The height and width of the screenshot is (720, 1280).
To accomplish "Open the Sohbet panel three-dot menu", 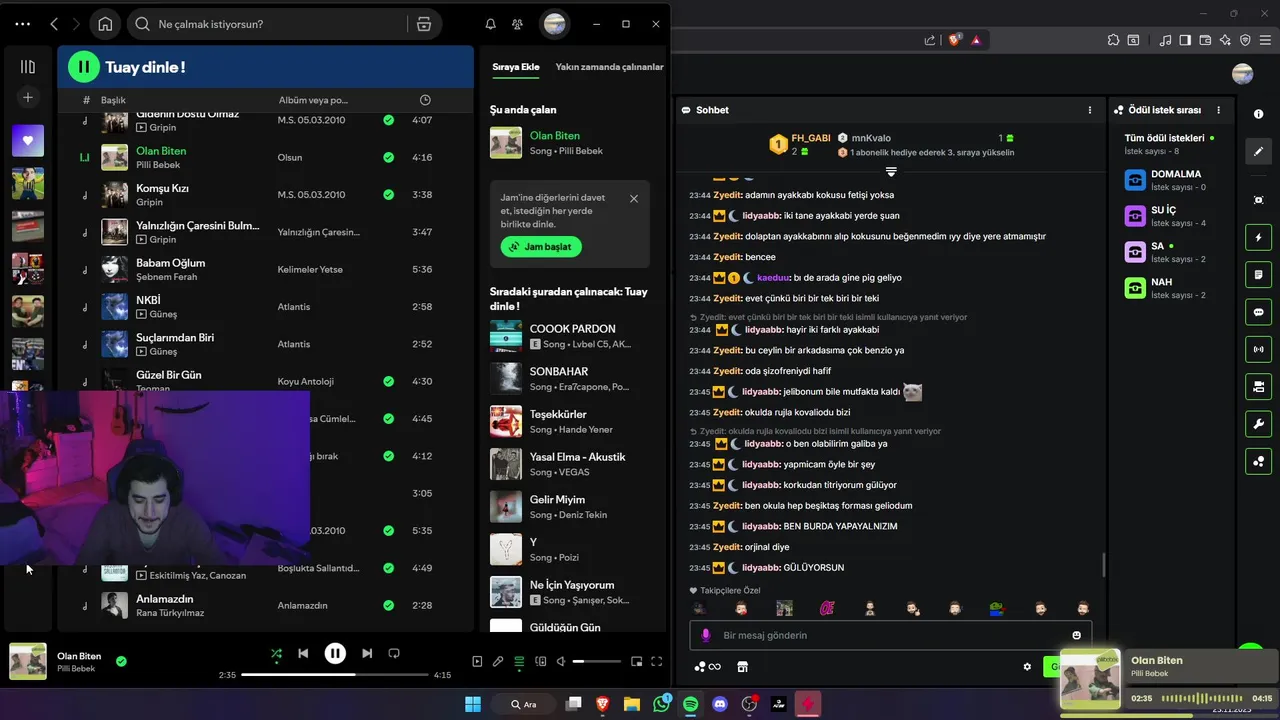I will click(x=1090, y=110).
